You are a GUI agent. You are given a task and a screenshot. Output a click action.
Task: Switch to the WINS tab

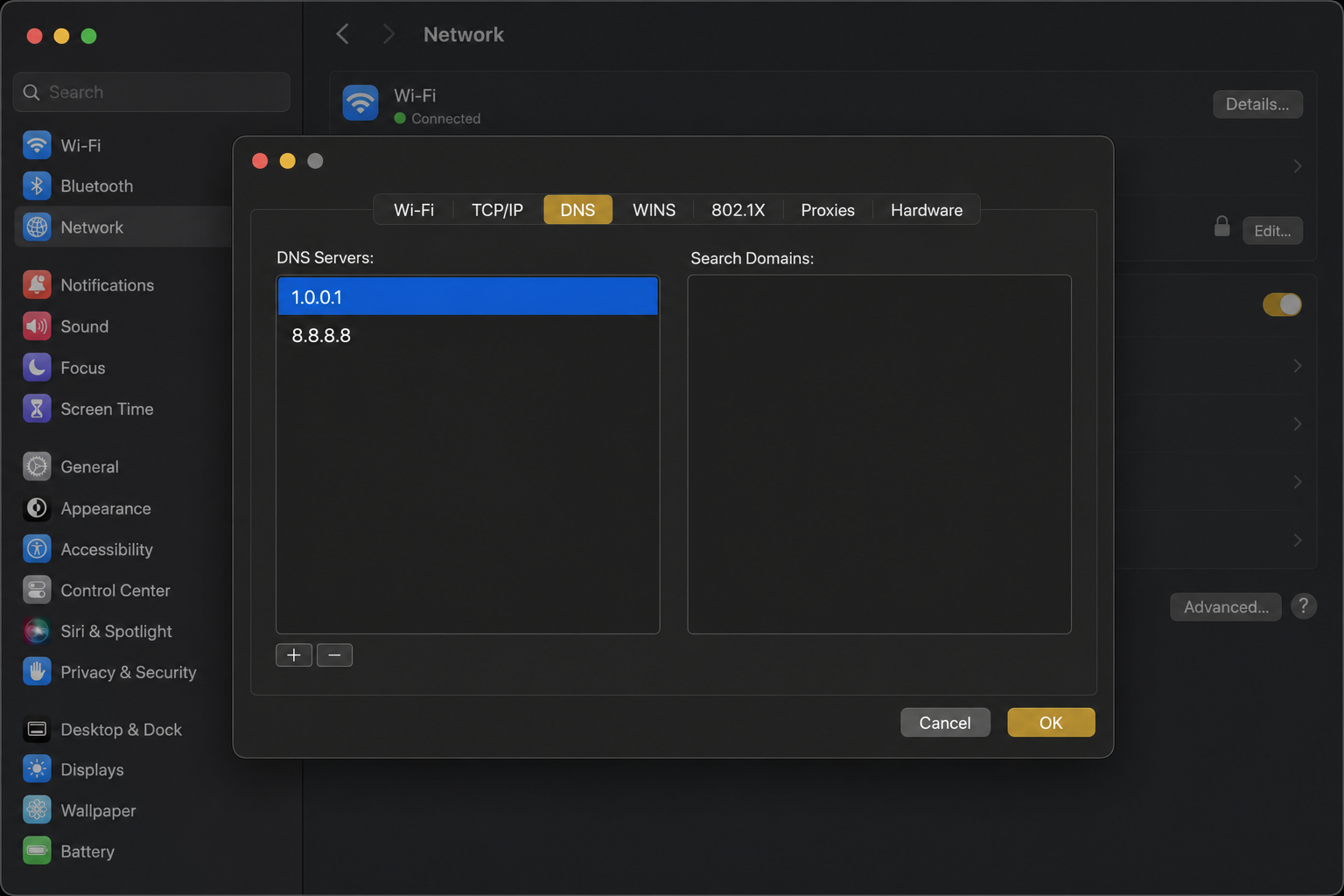(x=654, y=210)
